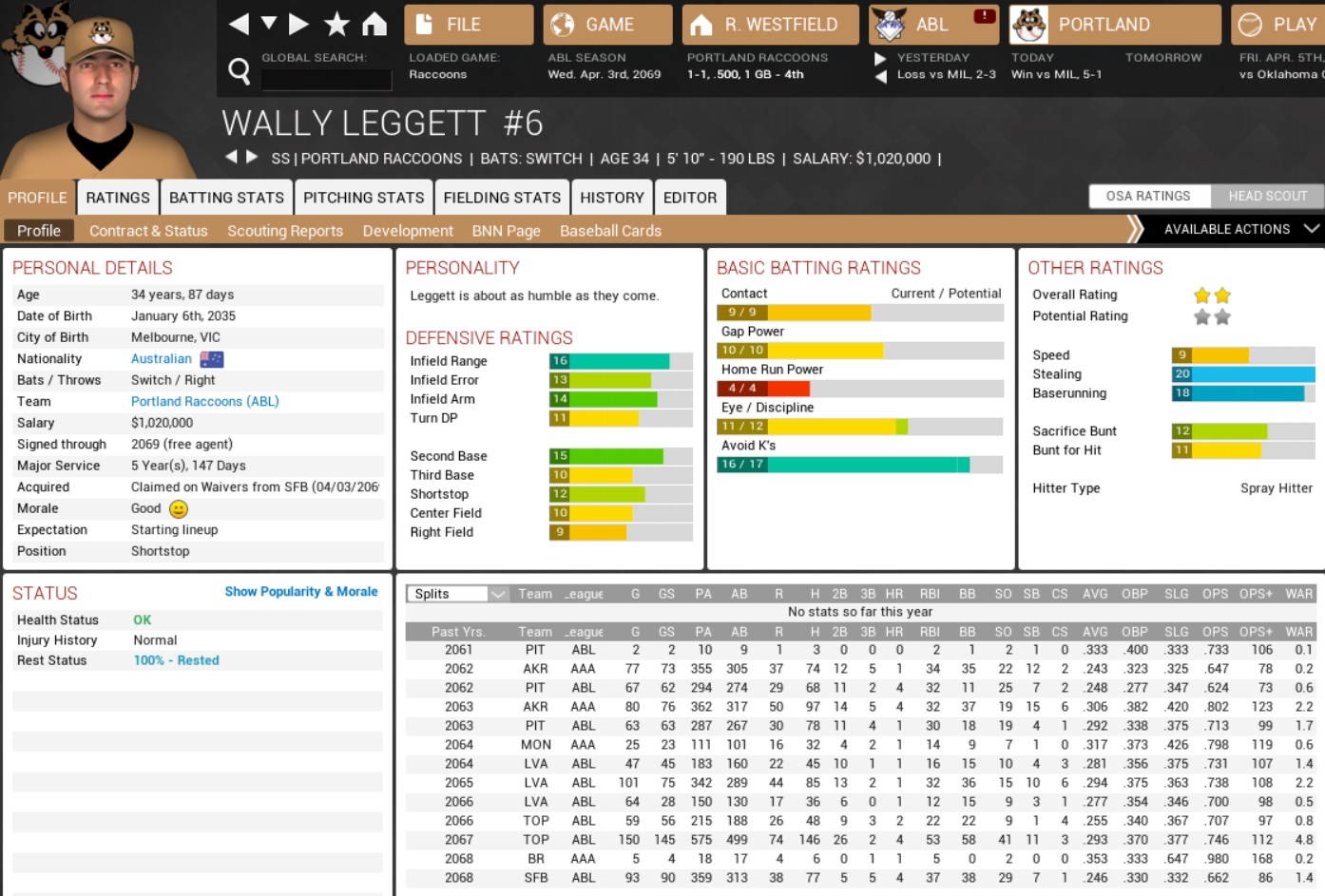
Task: Open the File menu
Action: pos(469,25)
